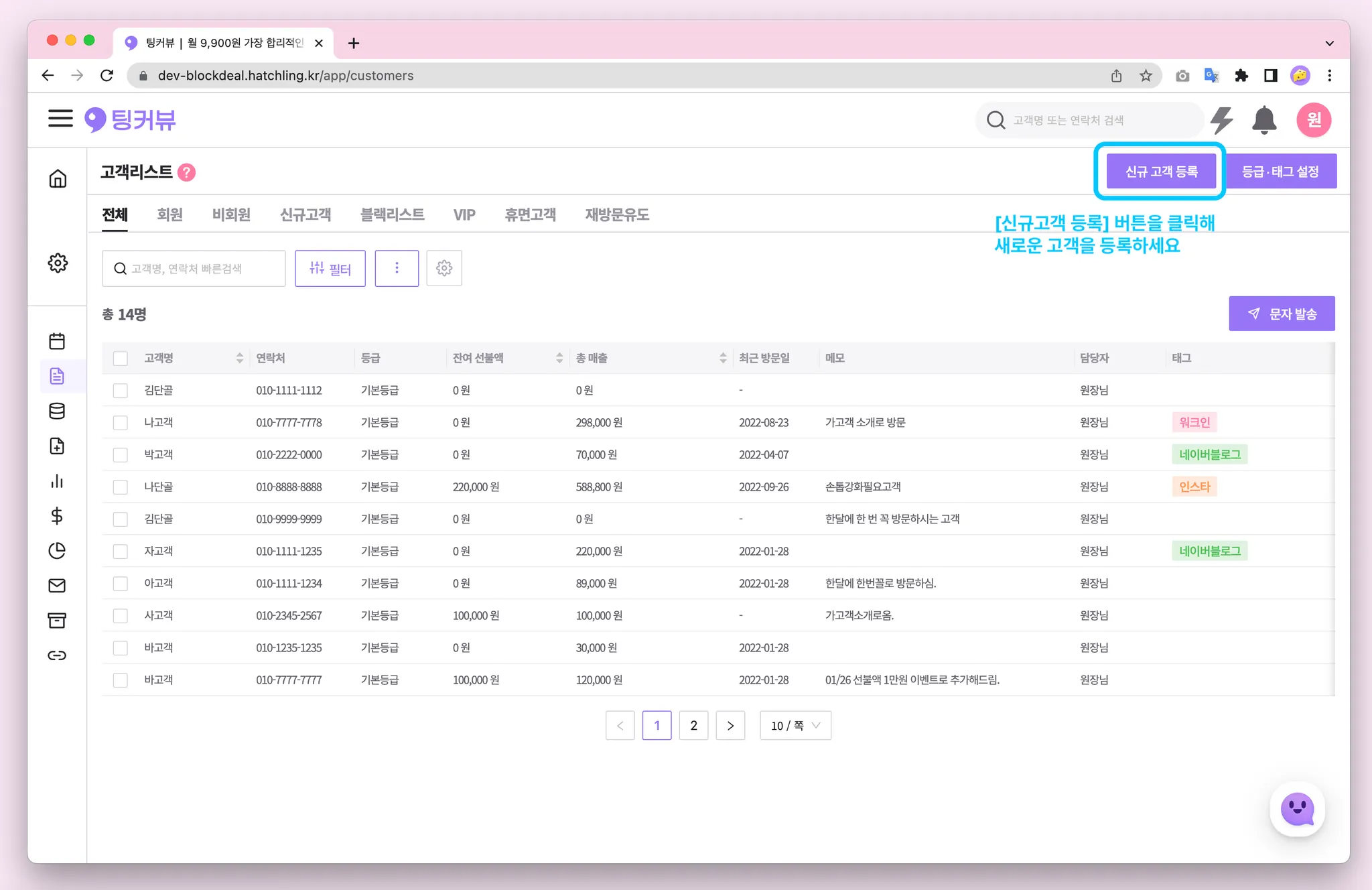The height and width of the screenshot is (890, 1372).
Task: Sort by 총 매출 column arrows
Action: coord(723,359)
